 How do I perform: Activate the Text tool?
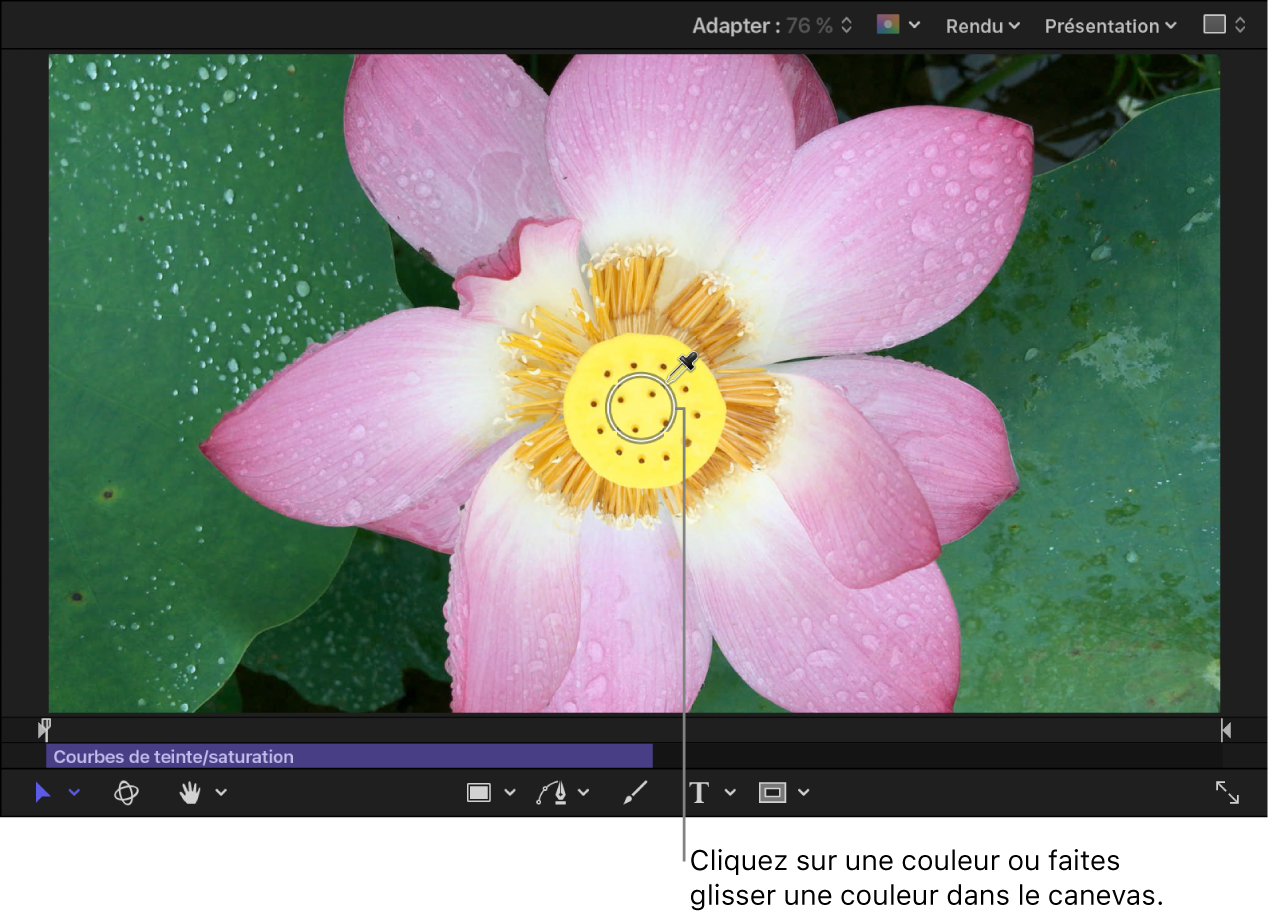click(x=699, y=793)
